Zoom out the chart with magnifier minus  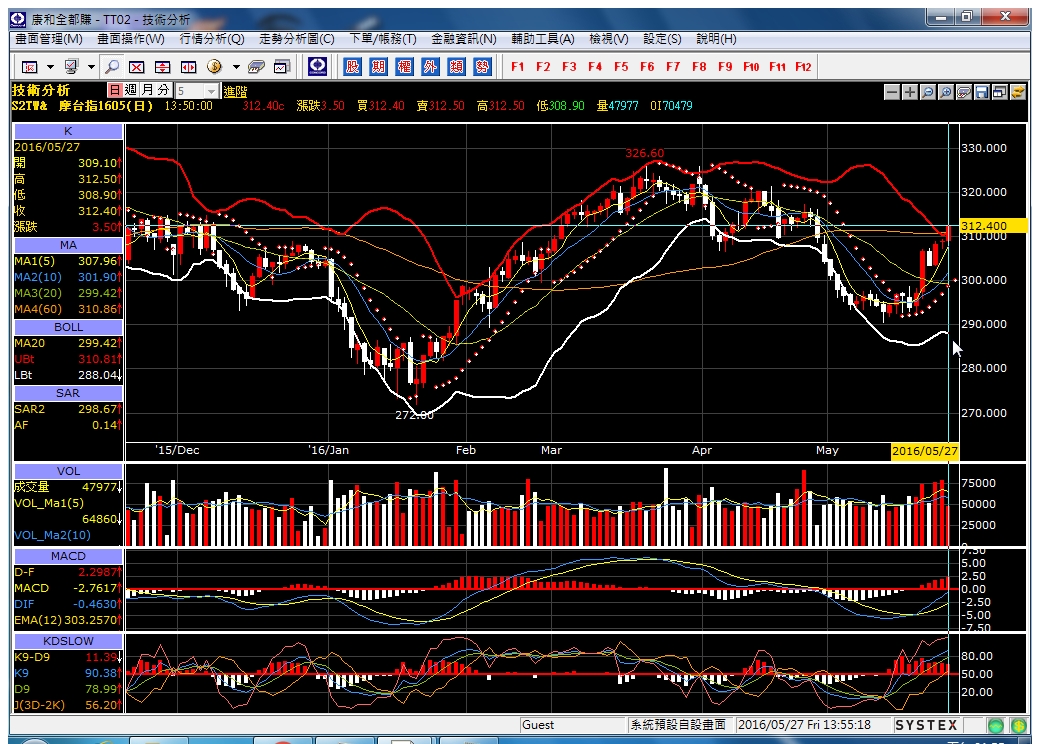pyautogui.click(x=928, y=92)
